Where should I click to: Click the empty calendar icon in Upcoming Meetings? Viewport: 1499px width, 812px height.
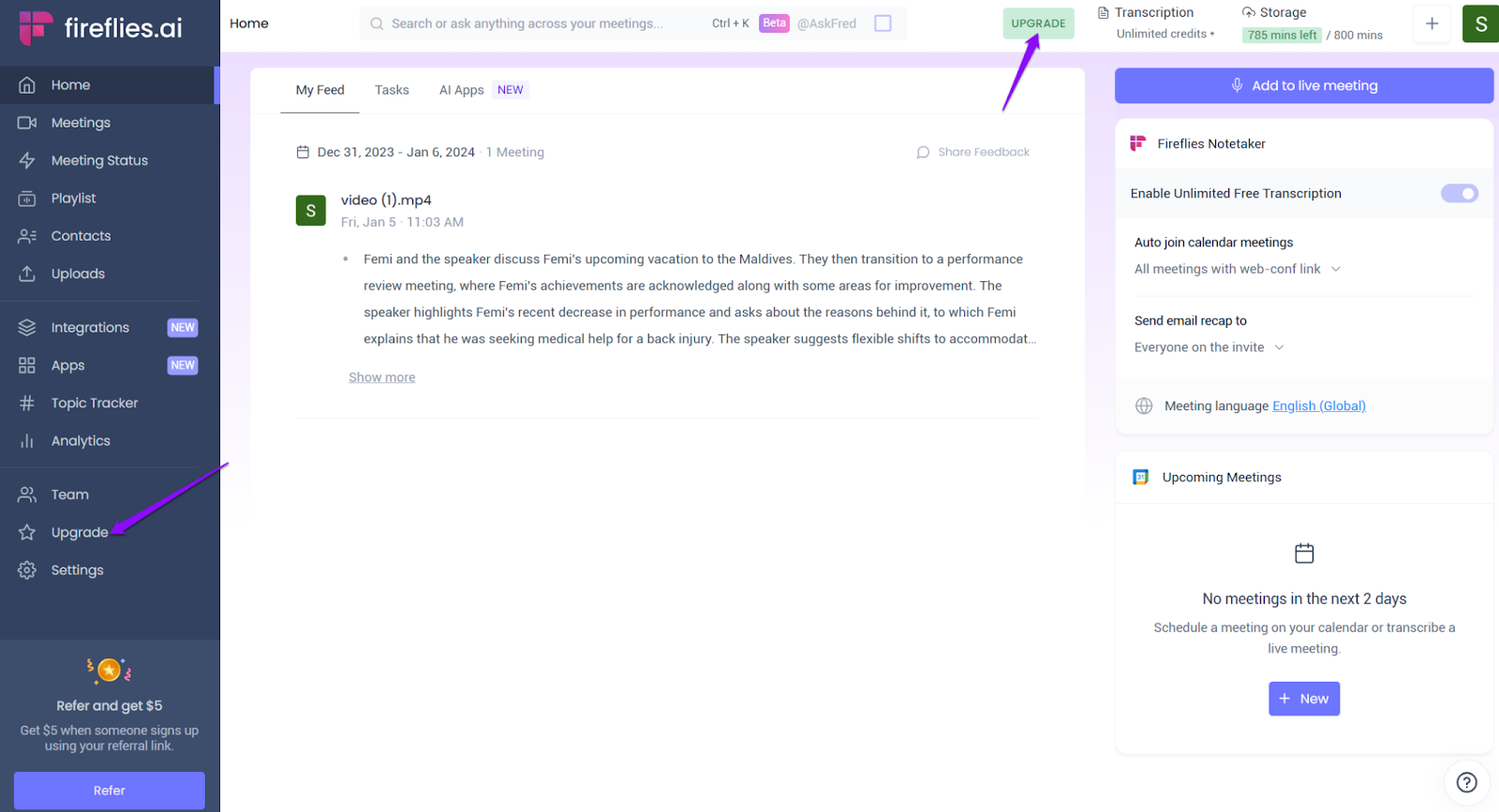[1304, 554]
